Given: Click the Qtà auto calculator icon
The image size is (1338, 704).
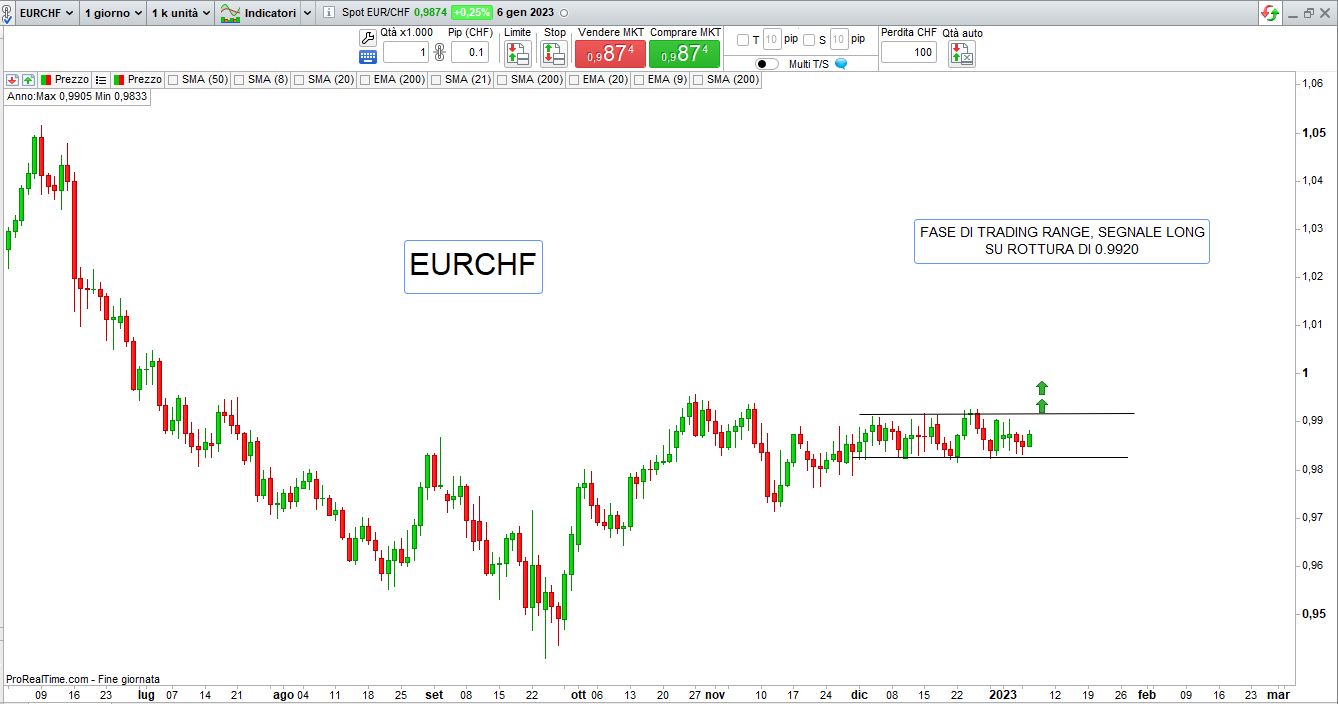Looking at the screenshot, I should pyautogui.click(x=961, y=53).
